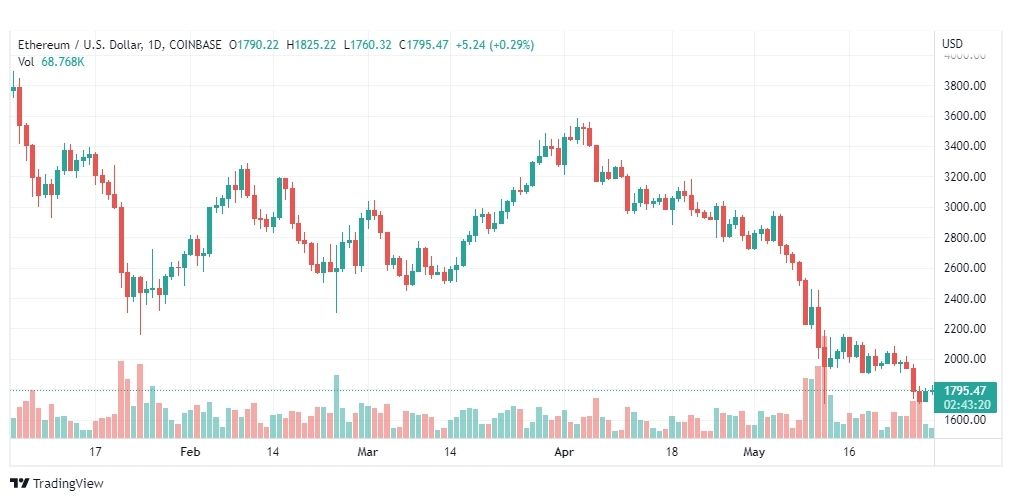Click the 3800.00 price axis label

[x=964, y=85]
